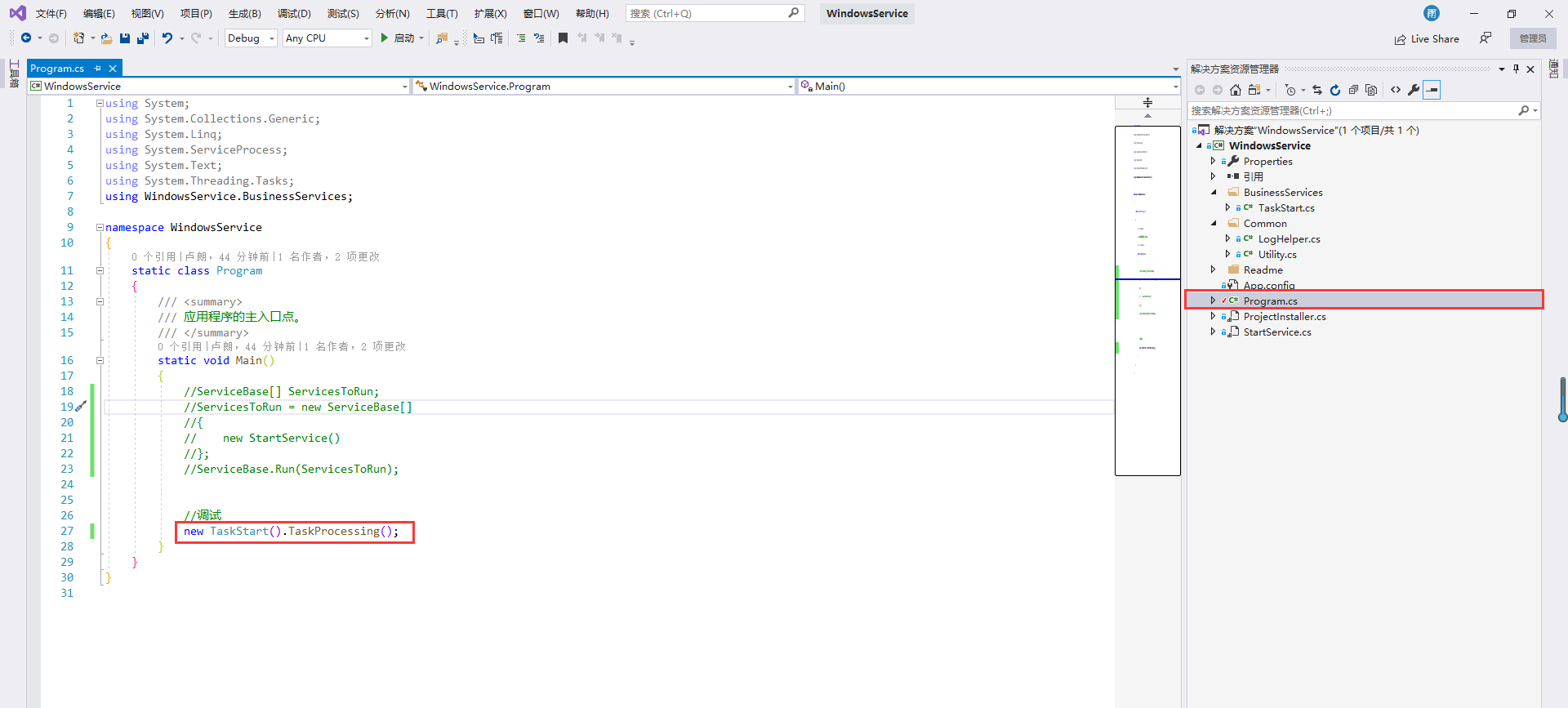Click the feedback person icon
Image resolution: width=1568 pixels, height=708 pixels.
(1486, 38)
